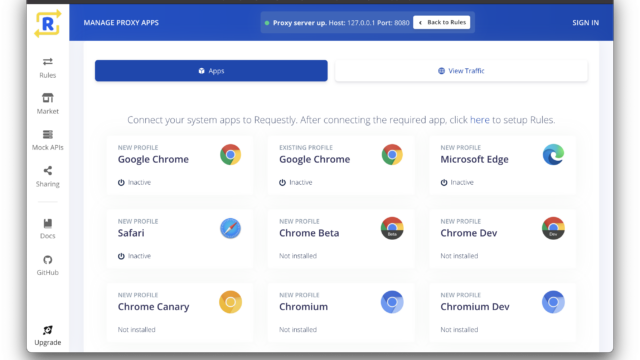Open the Rules sidebar item
Viewport: 640px width, 360px height.
point(48,68)
